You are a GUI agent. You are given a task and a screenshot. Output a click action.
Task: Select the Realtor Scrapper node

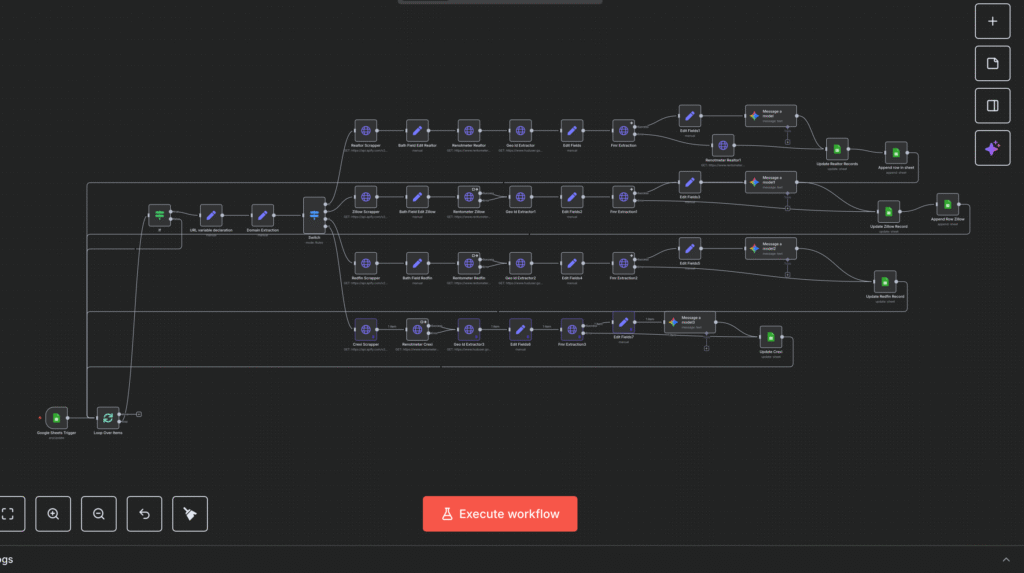366,131
